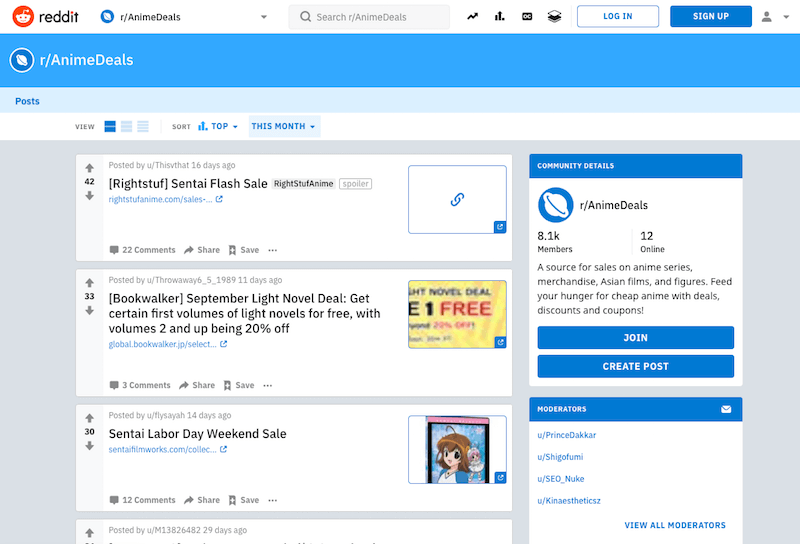Open the Reddit home logo
The width and height of the screenshot is (800, 544).
click(45, 17)
